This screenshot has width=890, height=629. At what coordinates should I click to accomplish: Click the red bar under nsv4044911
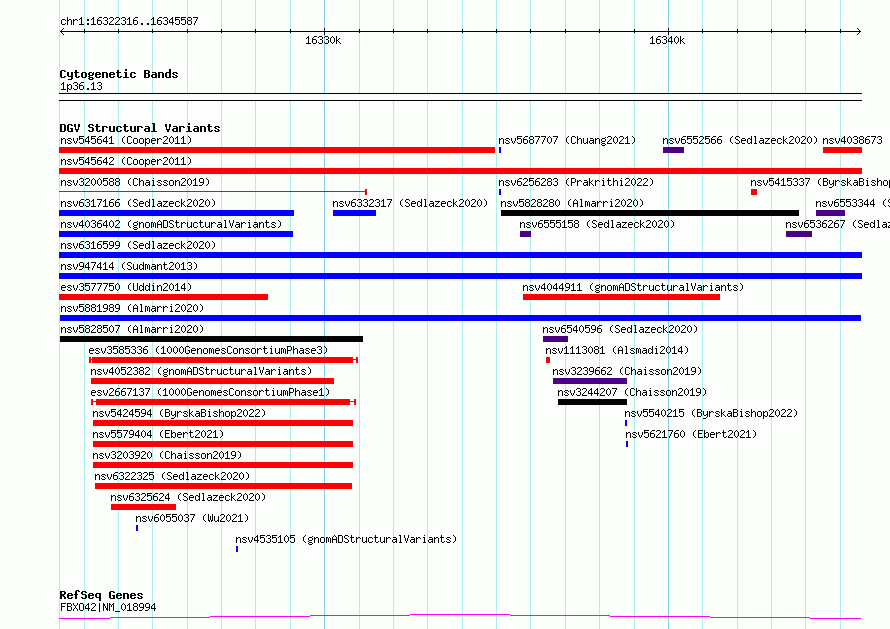pyautogui.click(x=622, y=297)
